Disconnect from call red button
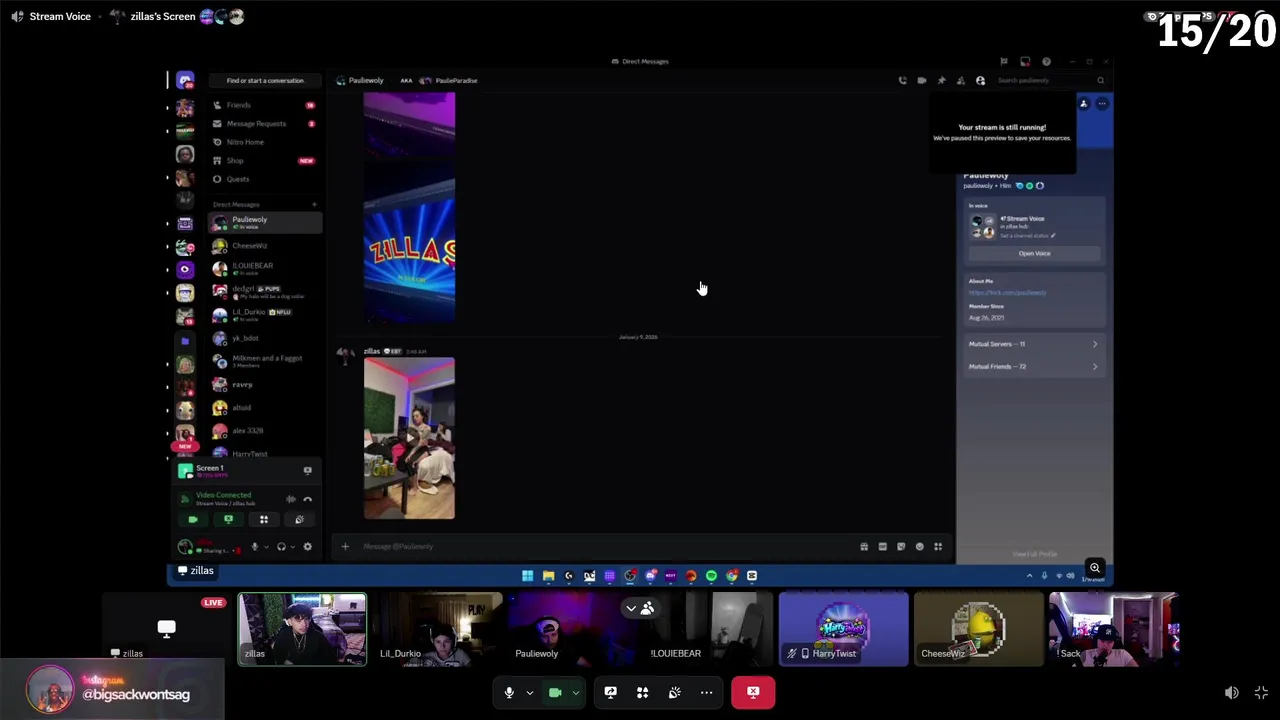The width and height of the screenshot is (1280, 720). [x=753, y=692]
